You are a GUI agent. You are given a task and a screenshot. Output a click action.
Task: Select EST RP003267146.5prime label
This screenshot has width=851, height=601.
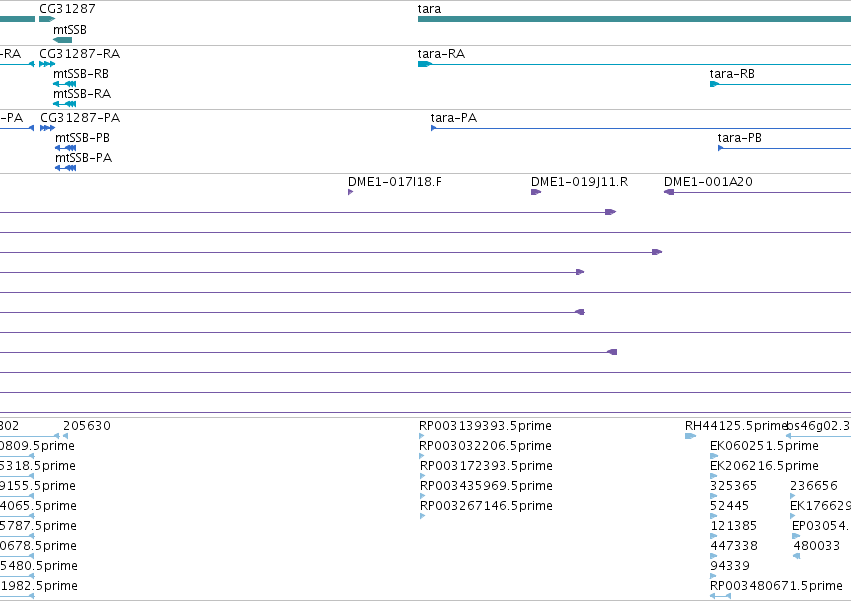coord(486,506)
